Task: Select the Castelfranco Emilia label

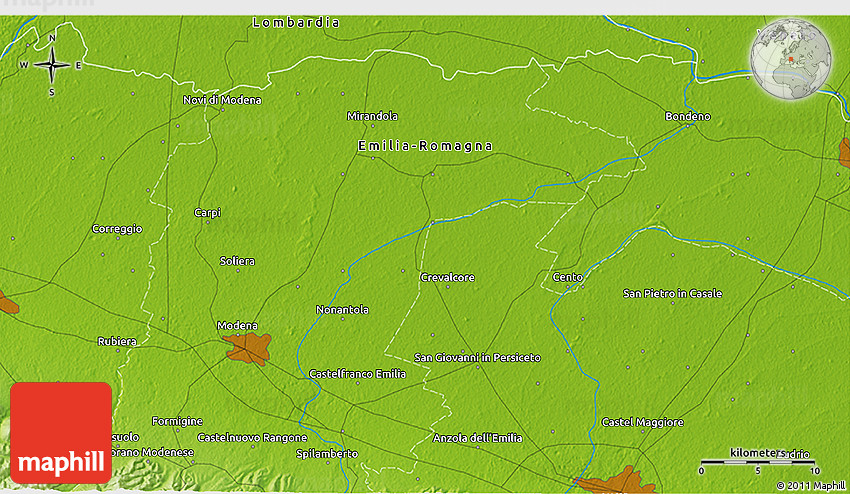Action: 357,374
